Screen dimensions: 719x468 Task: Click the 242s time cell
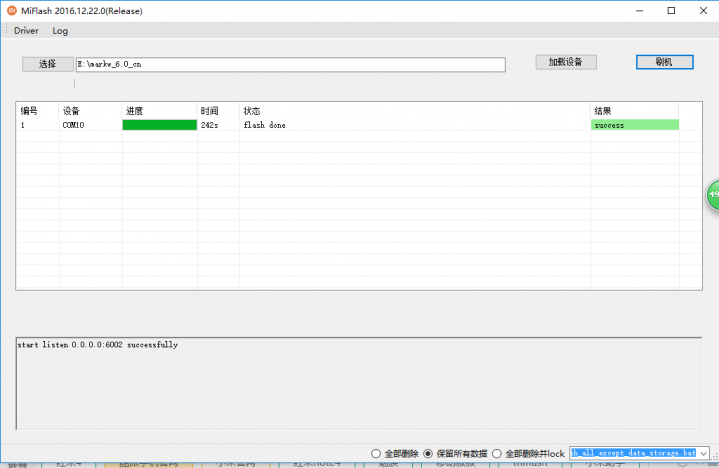click(218, 125)
